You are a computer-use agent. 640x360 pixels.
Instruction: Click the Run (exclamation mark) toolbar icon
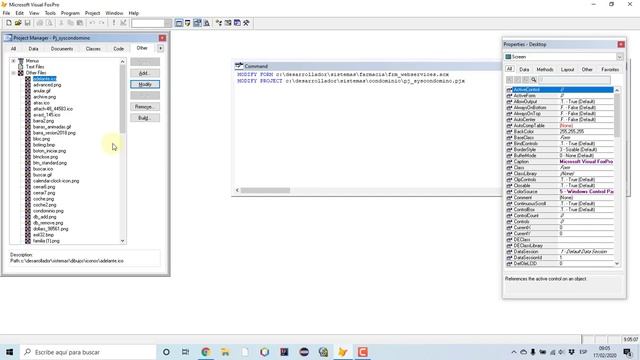pos(114,23)
